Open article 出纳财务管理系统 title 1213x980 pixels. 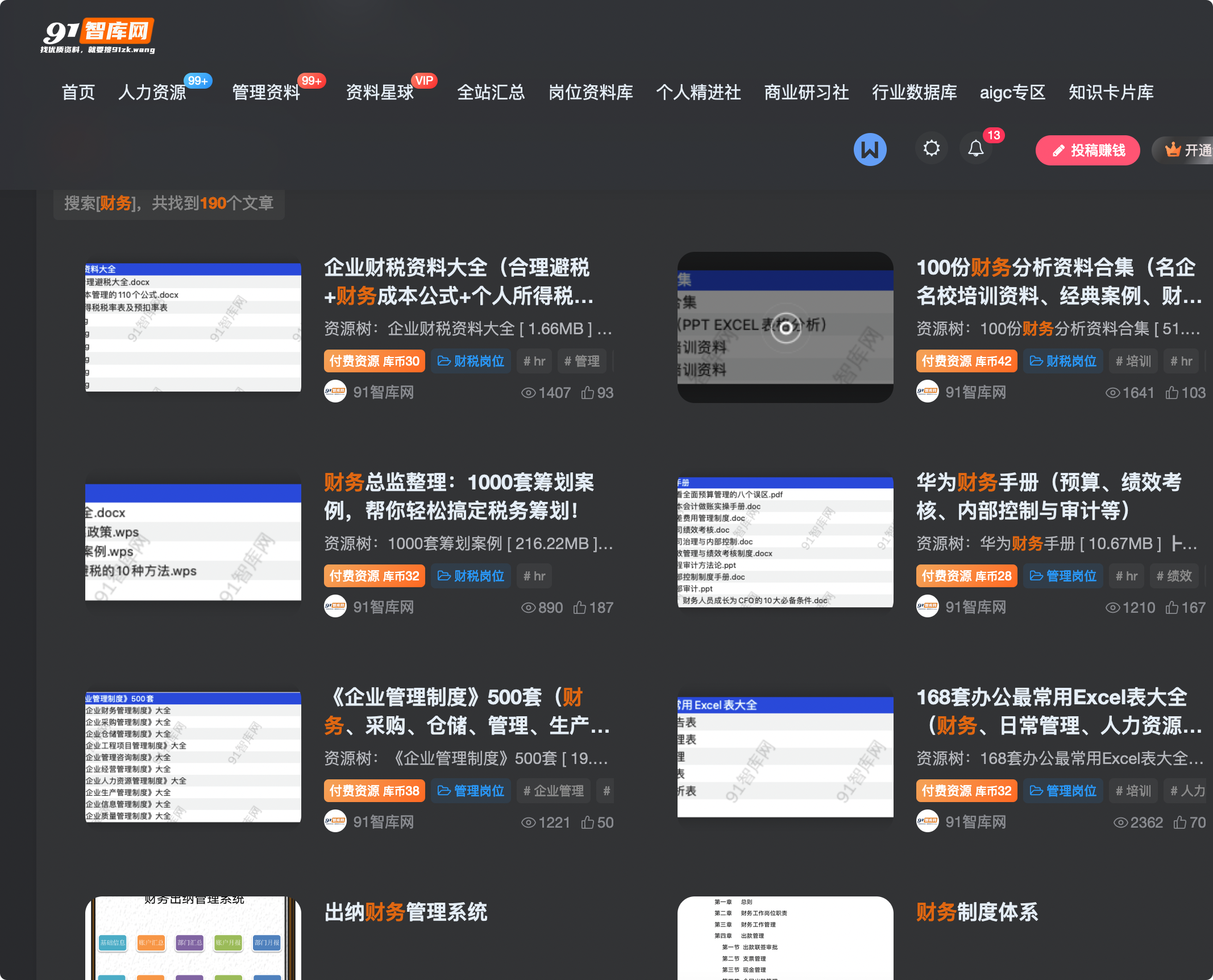pos(406,912)
